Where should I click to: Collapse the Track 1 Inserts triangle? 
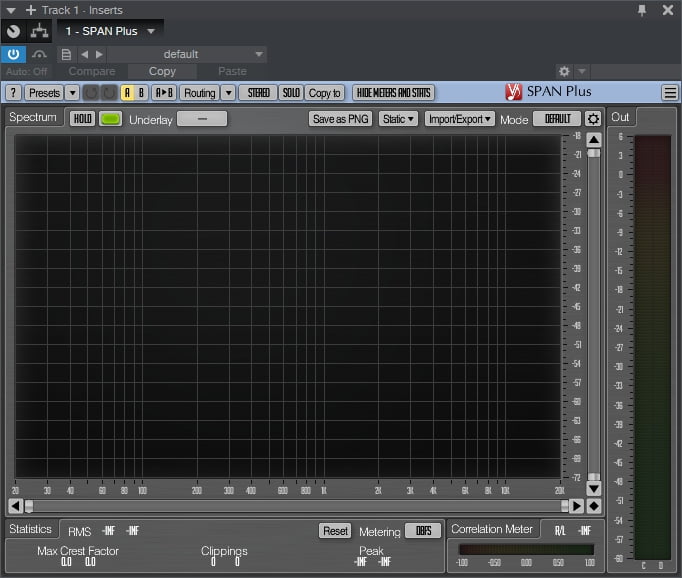point(11,10)
